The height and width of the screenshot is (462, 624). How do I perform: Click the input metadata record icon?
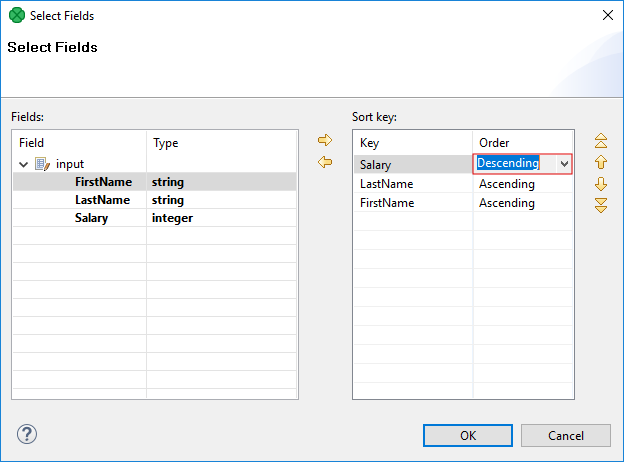pos(42,164)
